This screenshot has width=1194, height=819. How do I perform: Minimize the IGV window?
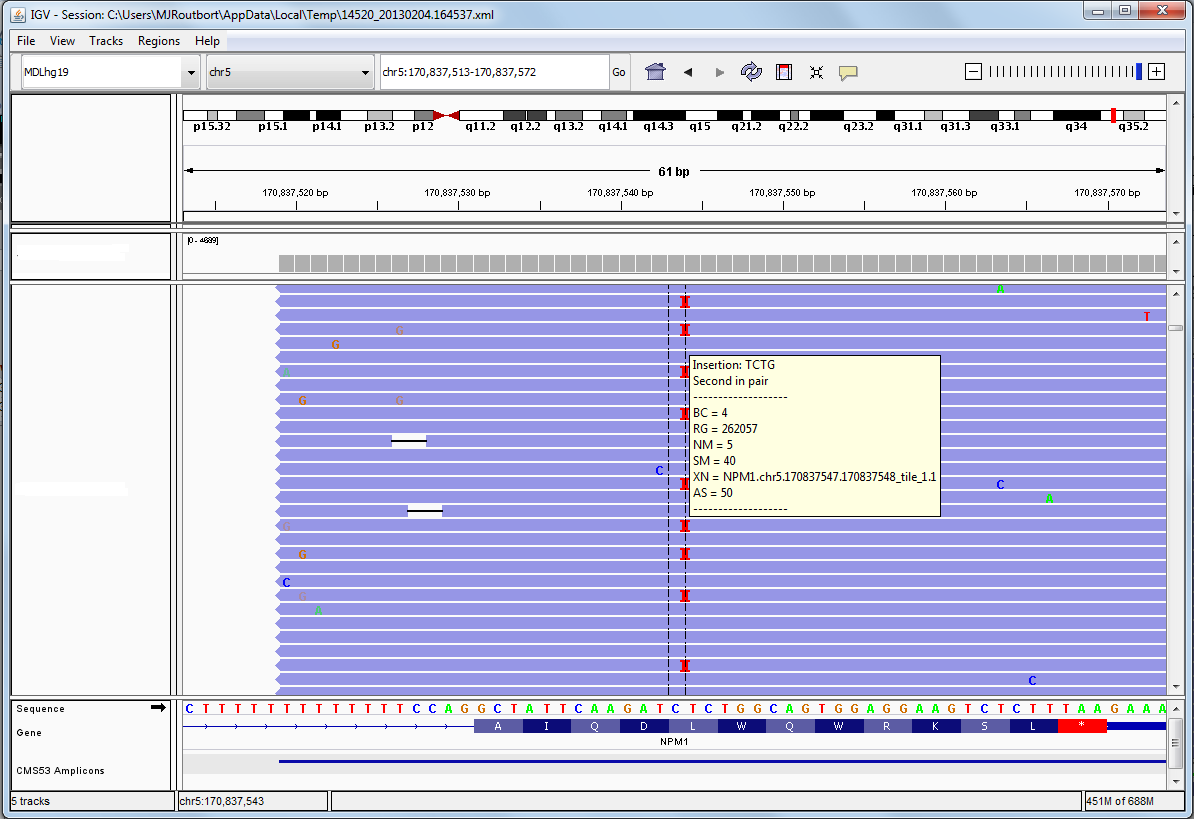click(x=1098, y=11)
